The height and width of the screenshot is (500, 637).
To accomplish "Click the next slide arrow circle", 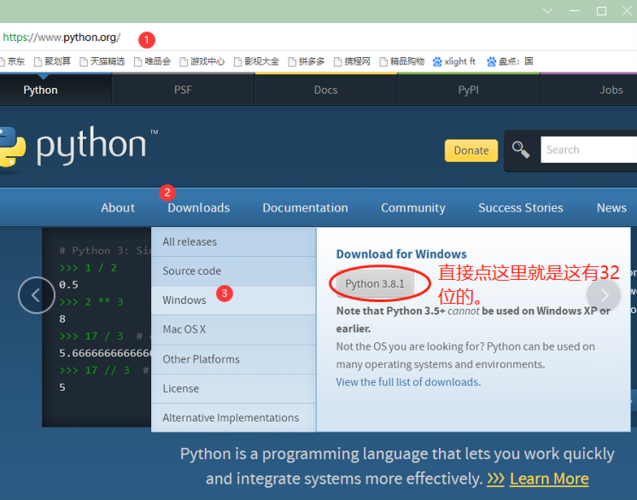I will click(x=604, y=295).
